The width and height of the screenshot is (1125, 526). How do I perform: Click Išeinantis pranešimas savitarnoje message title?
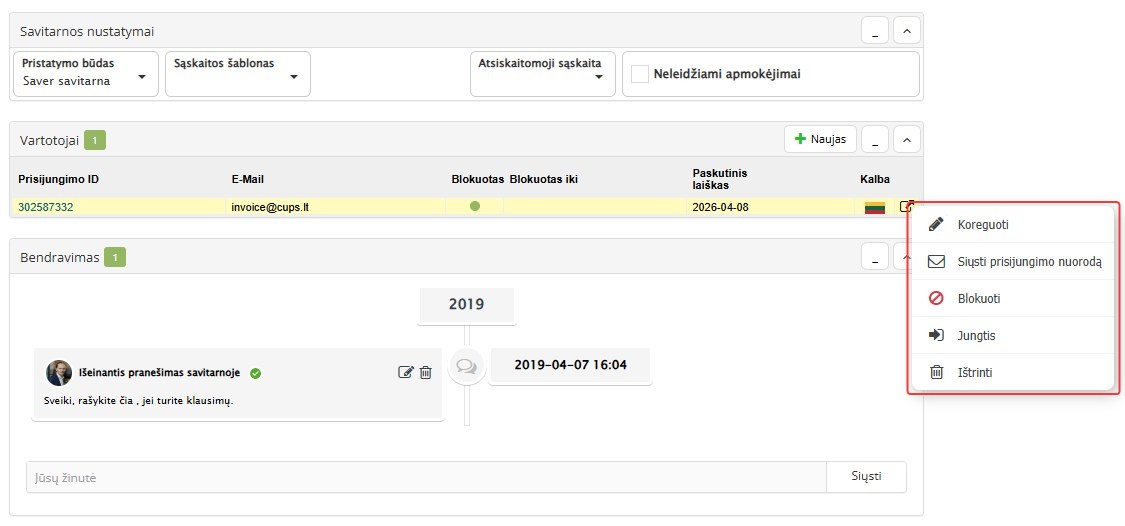coord(159,373)
